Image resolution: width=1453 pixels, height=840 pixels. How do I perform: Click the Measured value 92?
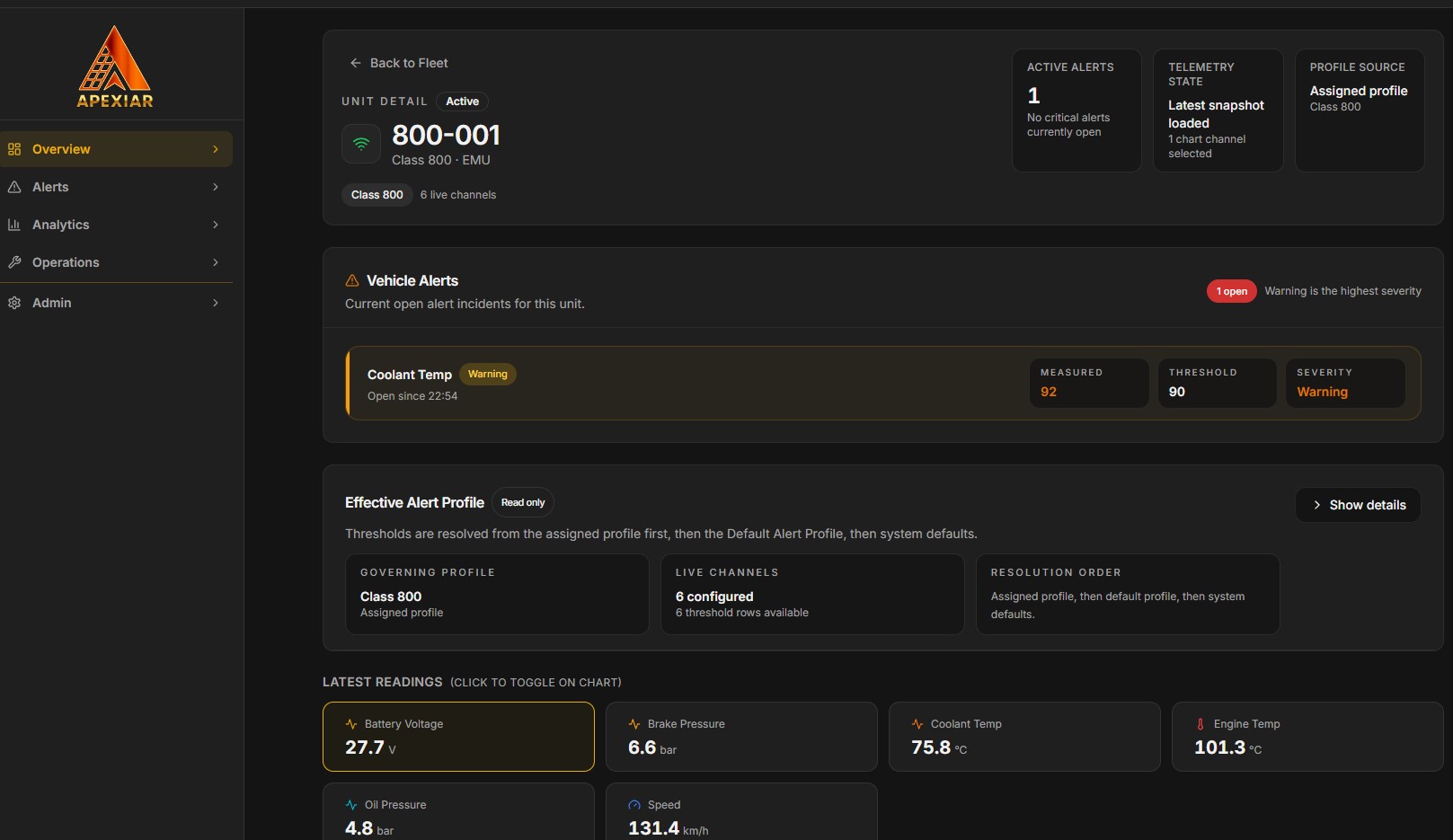[x=1049, y=392]
